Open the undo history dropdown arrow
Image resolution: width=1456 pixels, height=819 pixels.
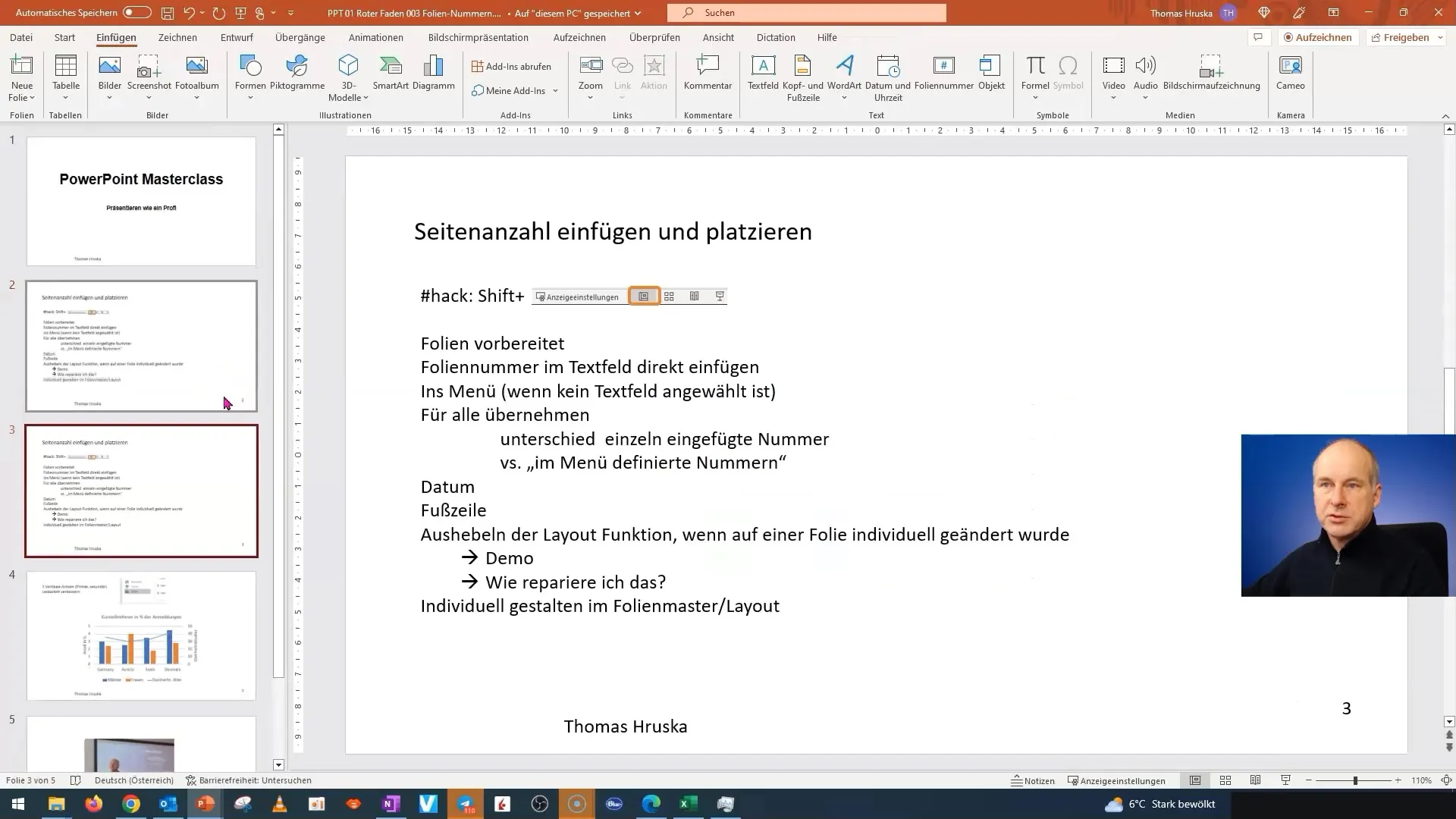click(x=203, y=13)
